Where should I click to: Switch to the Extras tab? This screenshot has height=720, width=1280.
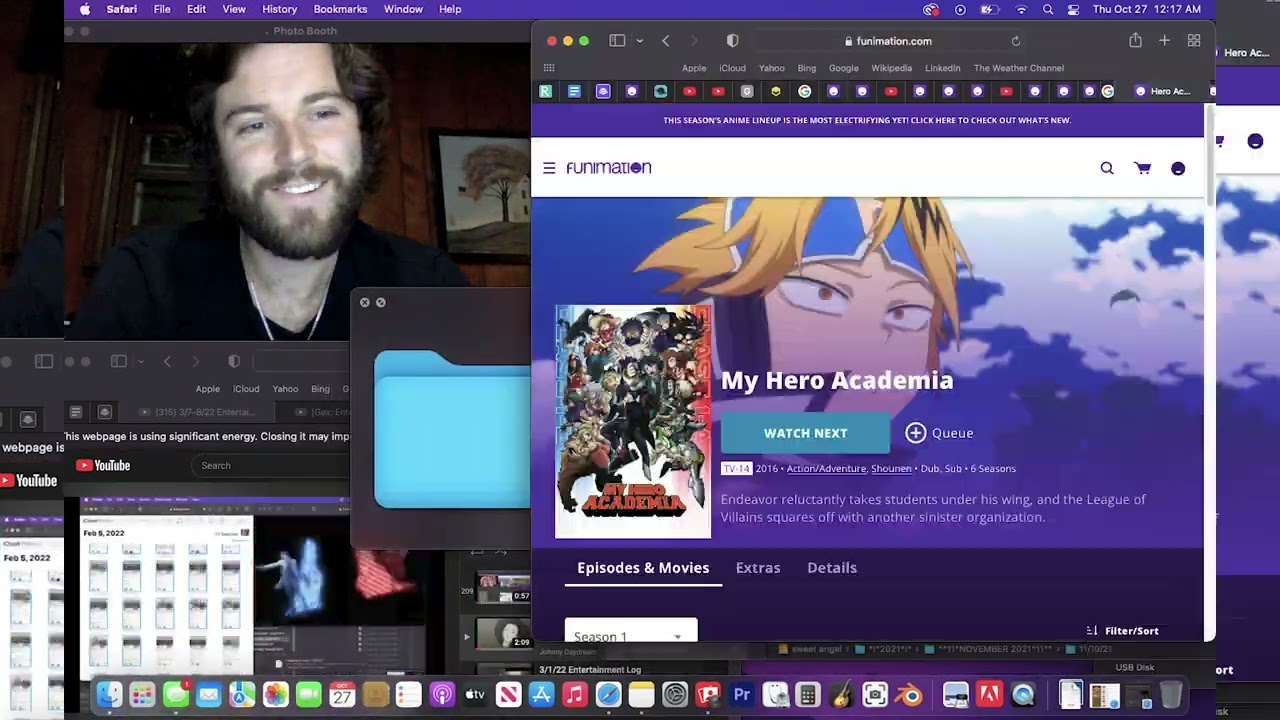[x=758, y=568]
